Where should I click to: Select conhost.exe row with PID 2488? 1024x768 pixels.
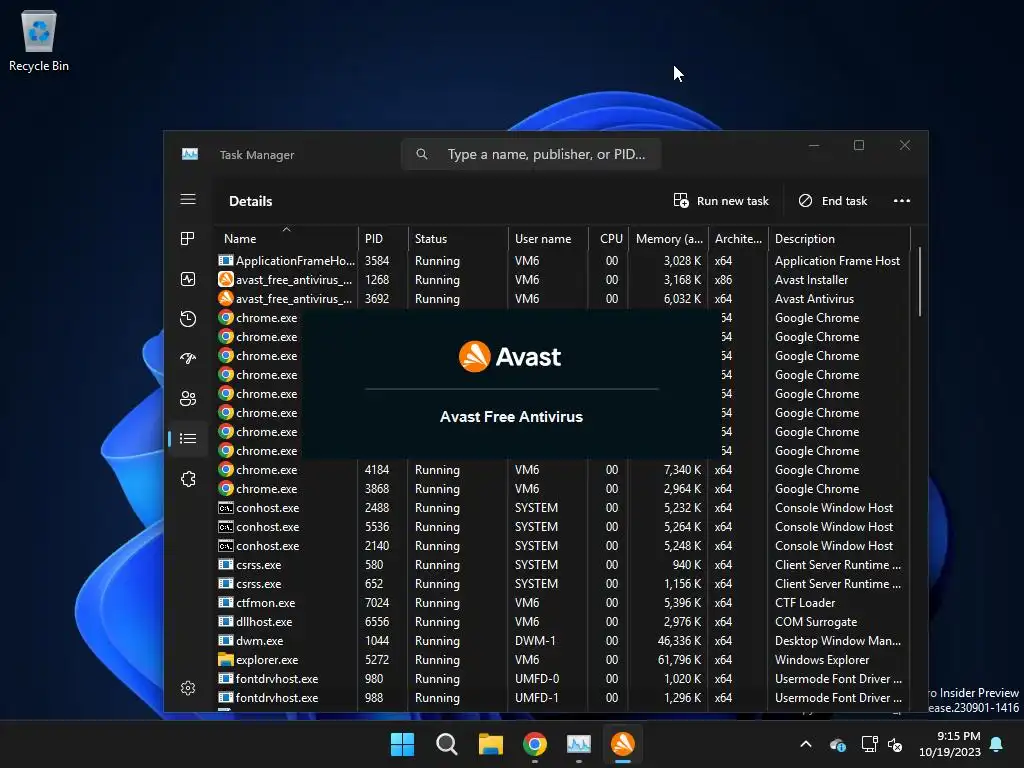(x=562, y=507)
